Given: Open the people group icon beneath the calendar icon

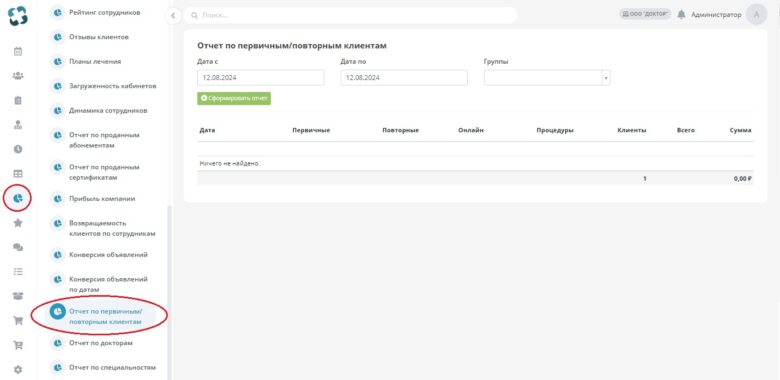Looking at the screenshot, I should 18,76.
